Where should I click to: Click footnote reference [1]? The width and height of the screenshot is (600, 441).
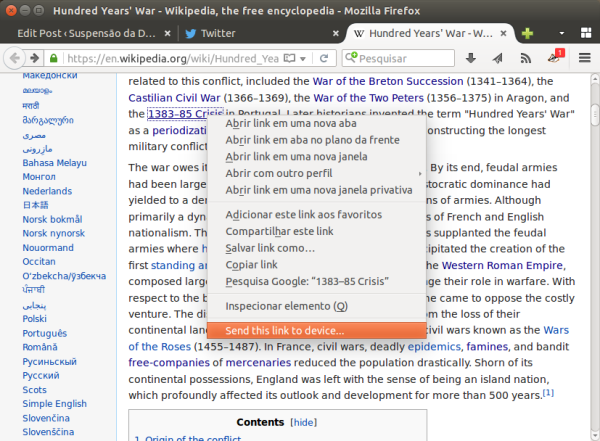[548, 393]
